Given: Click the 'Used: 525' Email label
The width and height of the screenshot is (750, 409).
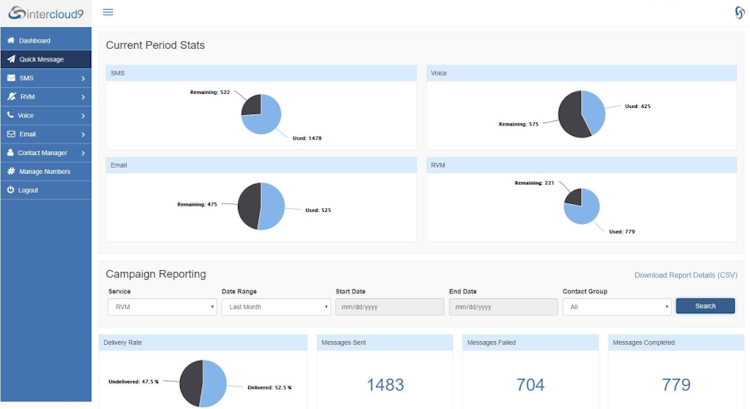Looking at the screenshot, I should [318, 210].
